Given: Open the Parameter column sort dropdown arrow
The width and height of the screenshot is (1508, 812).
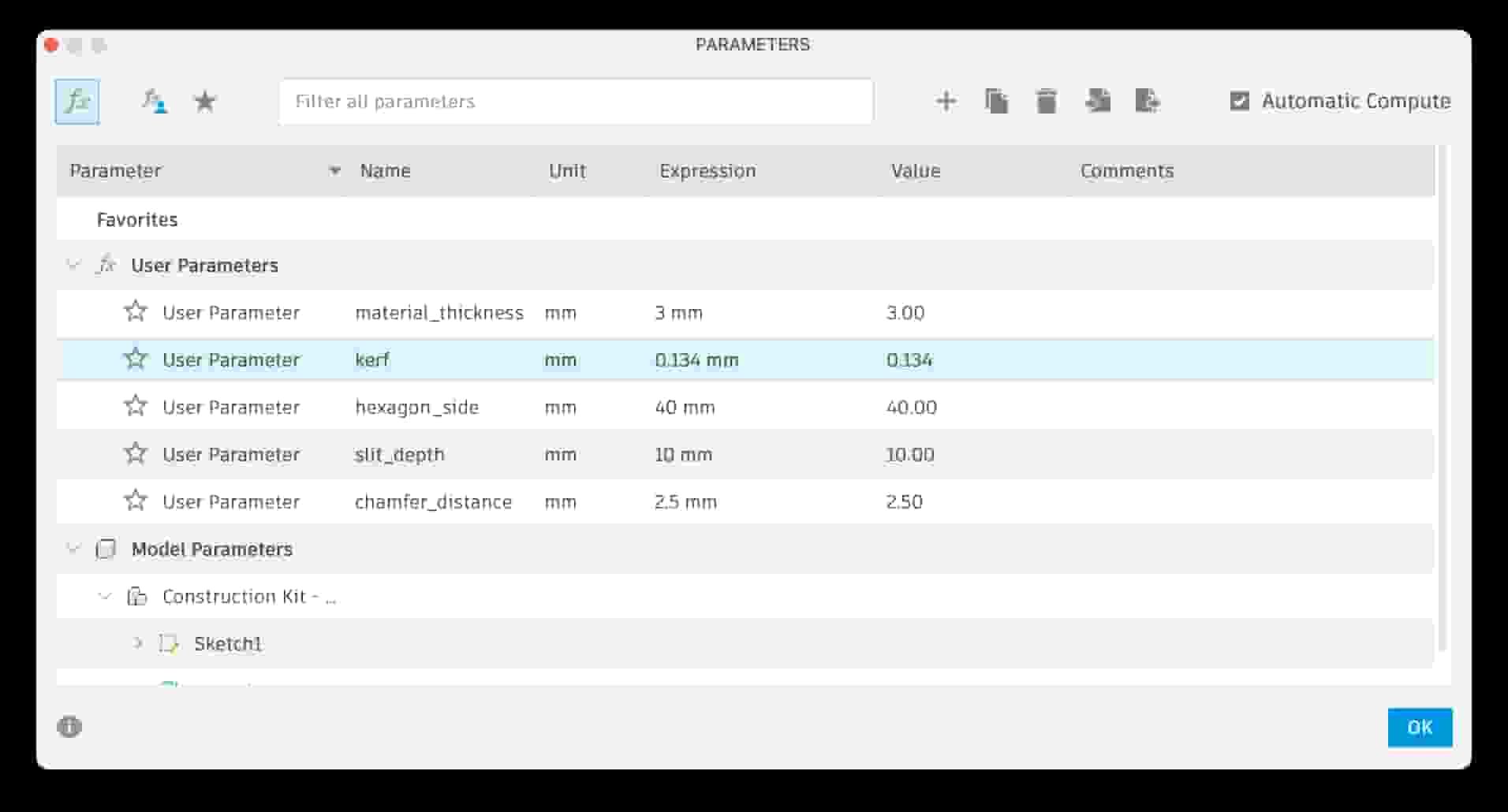Looking at the screenshot, I should [334, 171].
